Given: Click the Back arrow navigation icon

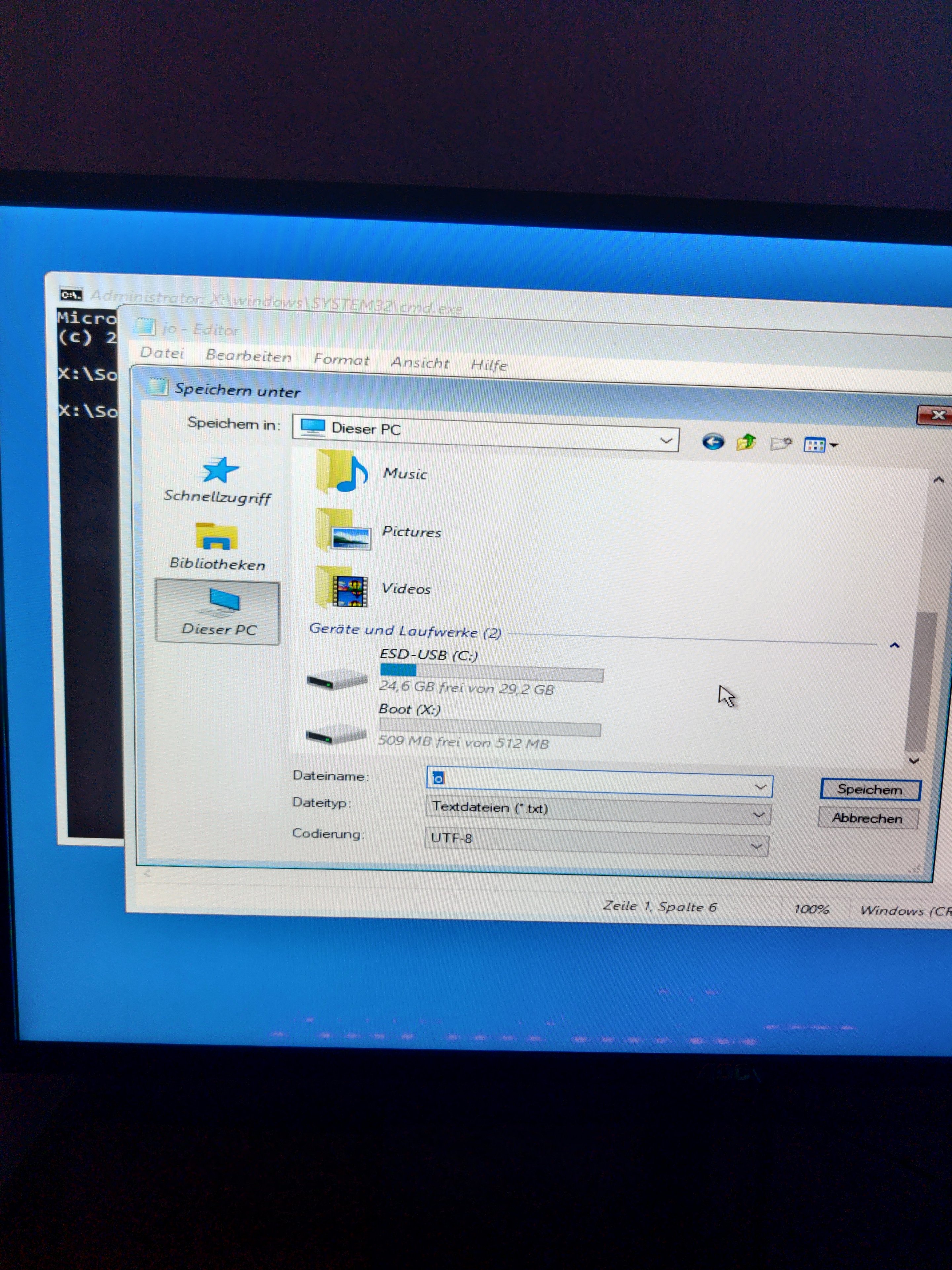Looking at the screenshot, I should [713, 442].
